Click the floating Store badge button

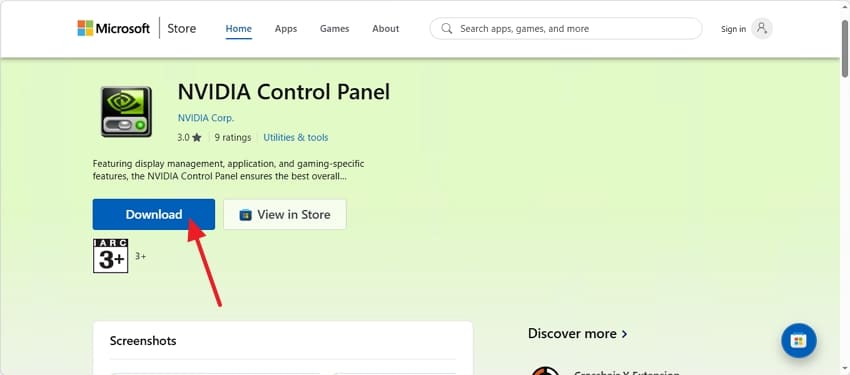click(x=799, y=341)
